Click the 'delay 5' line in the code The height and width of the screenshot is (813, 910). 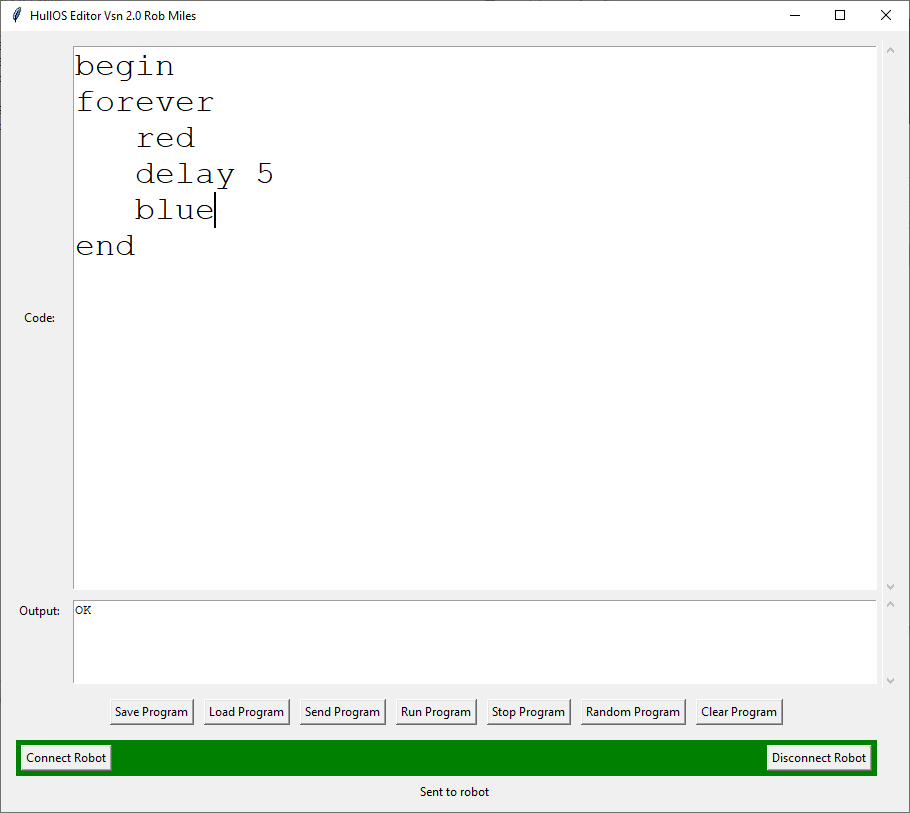(204, 174)
